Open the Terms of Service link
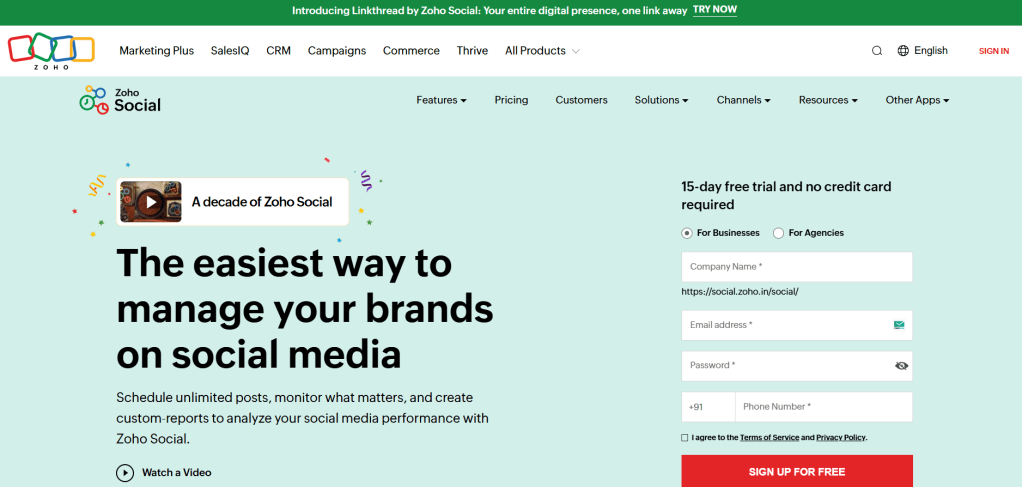Image resolution: width=1022 pixels, height=487 pixels. point(770,438)
